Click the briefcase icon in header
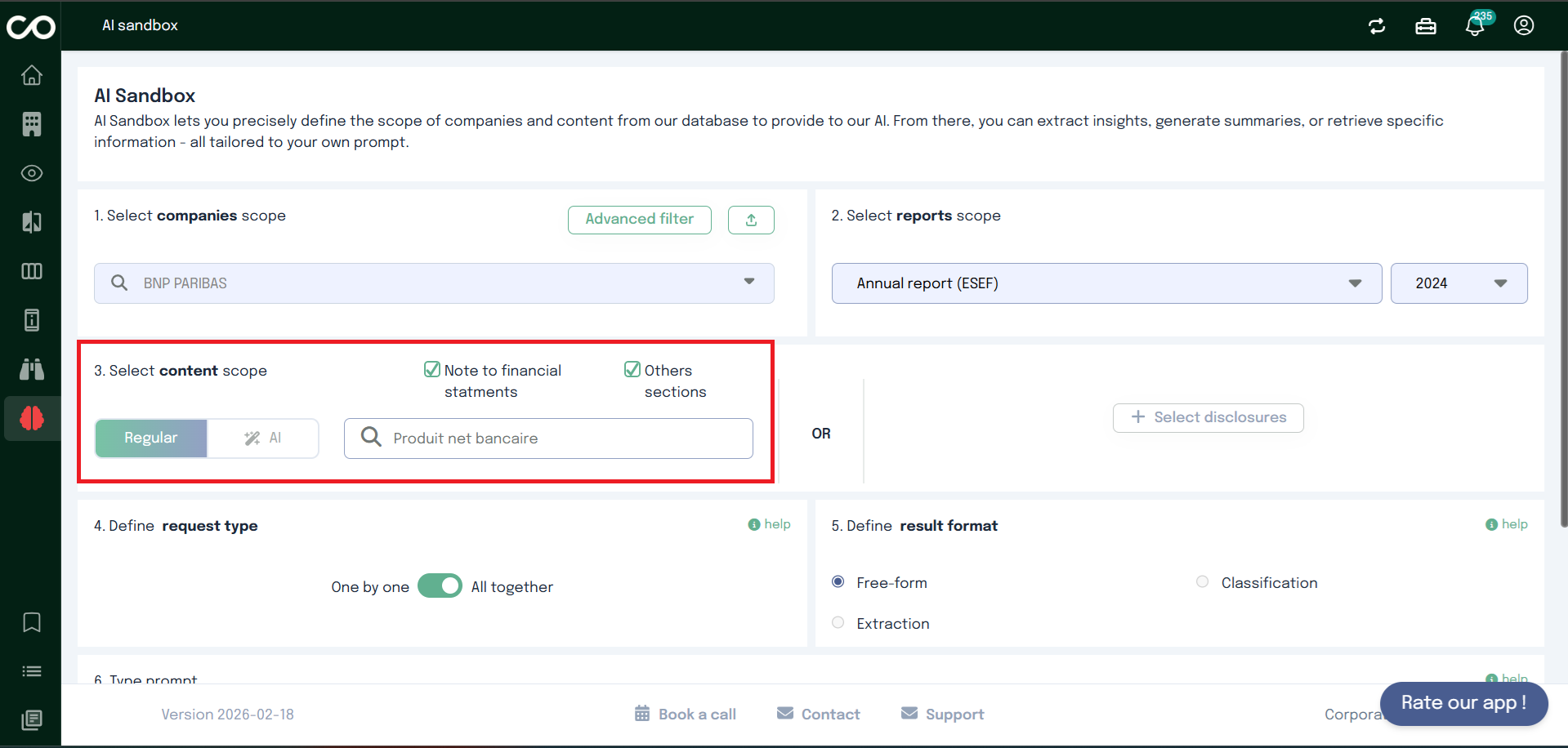The height and width of the screenshot is (748, 1568). 1426,26
